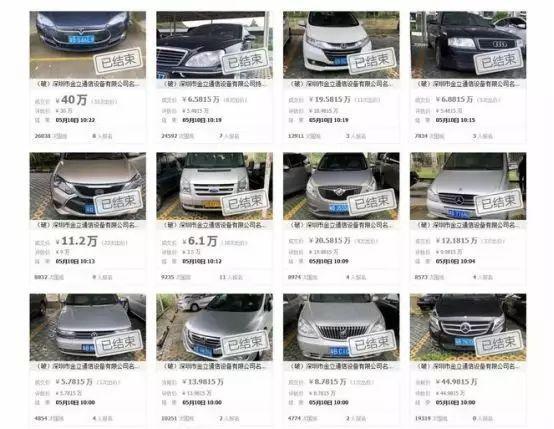The width and height of the screenshot is (554, 429).
Task: Click the listing title under the Ford van
Action: coord(215,225)
